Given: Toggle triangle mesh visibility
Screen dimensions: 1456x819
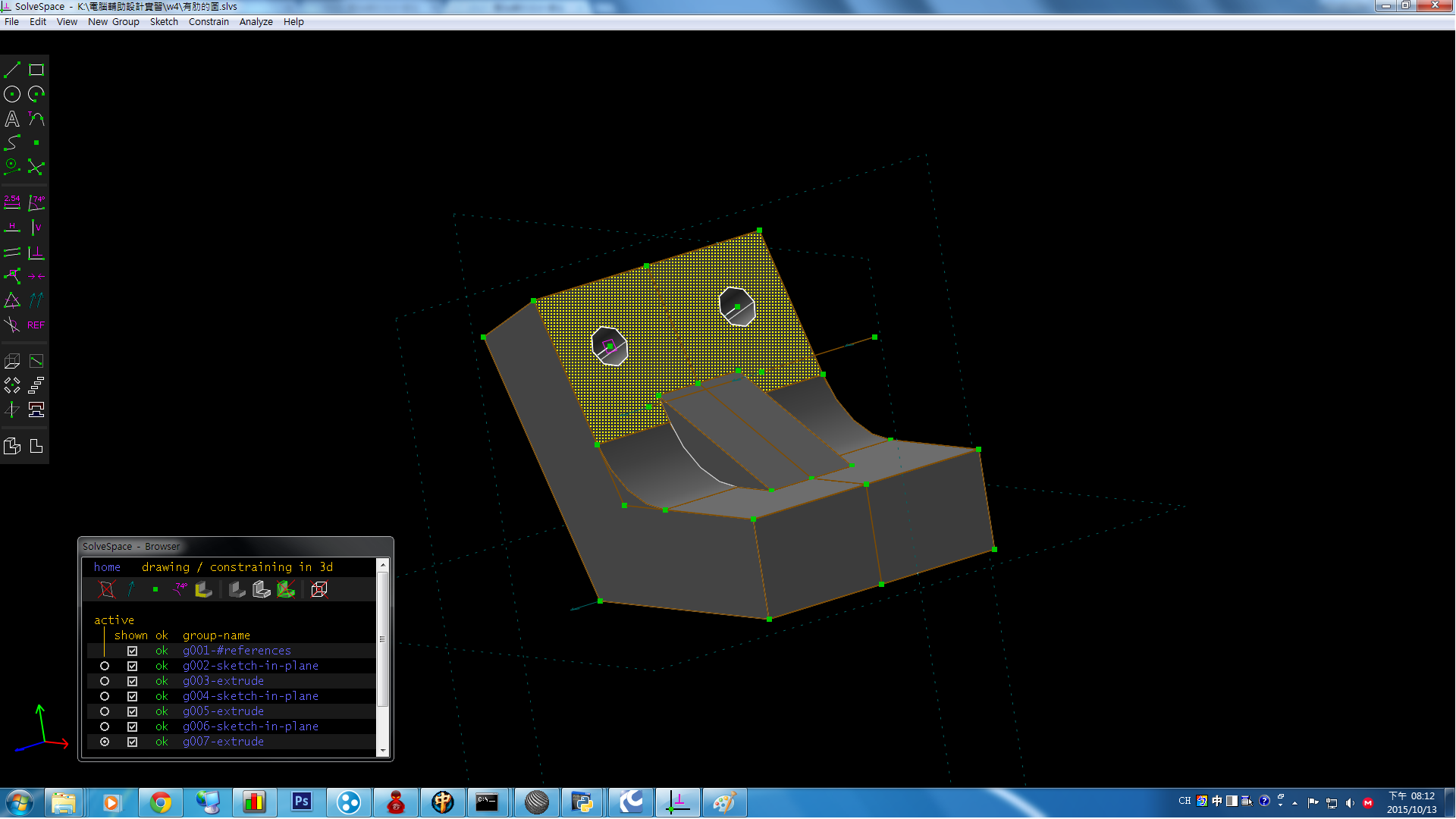Looking at the screenshot, I should click(x=286, y=589).
